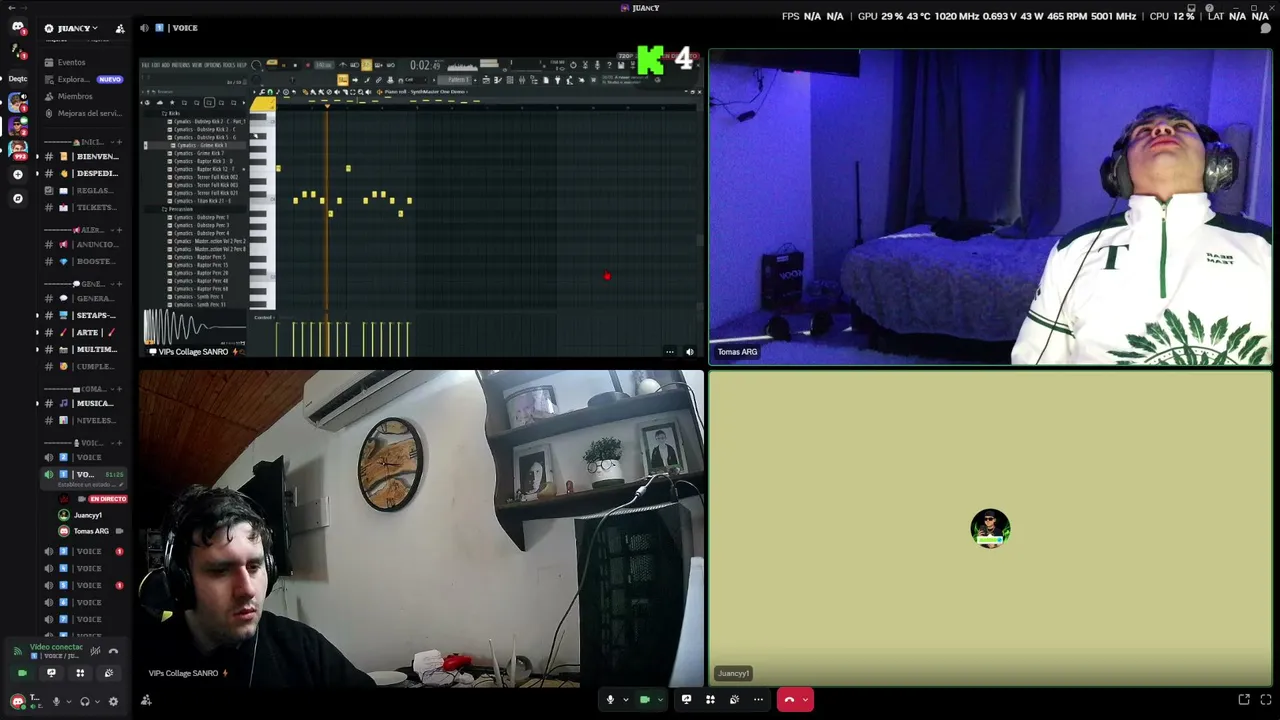
Task: Open the BOOSTERS channel
Action: coord(84,261)
